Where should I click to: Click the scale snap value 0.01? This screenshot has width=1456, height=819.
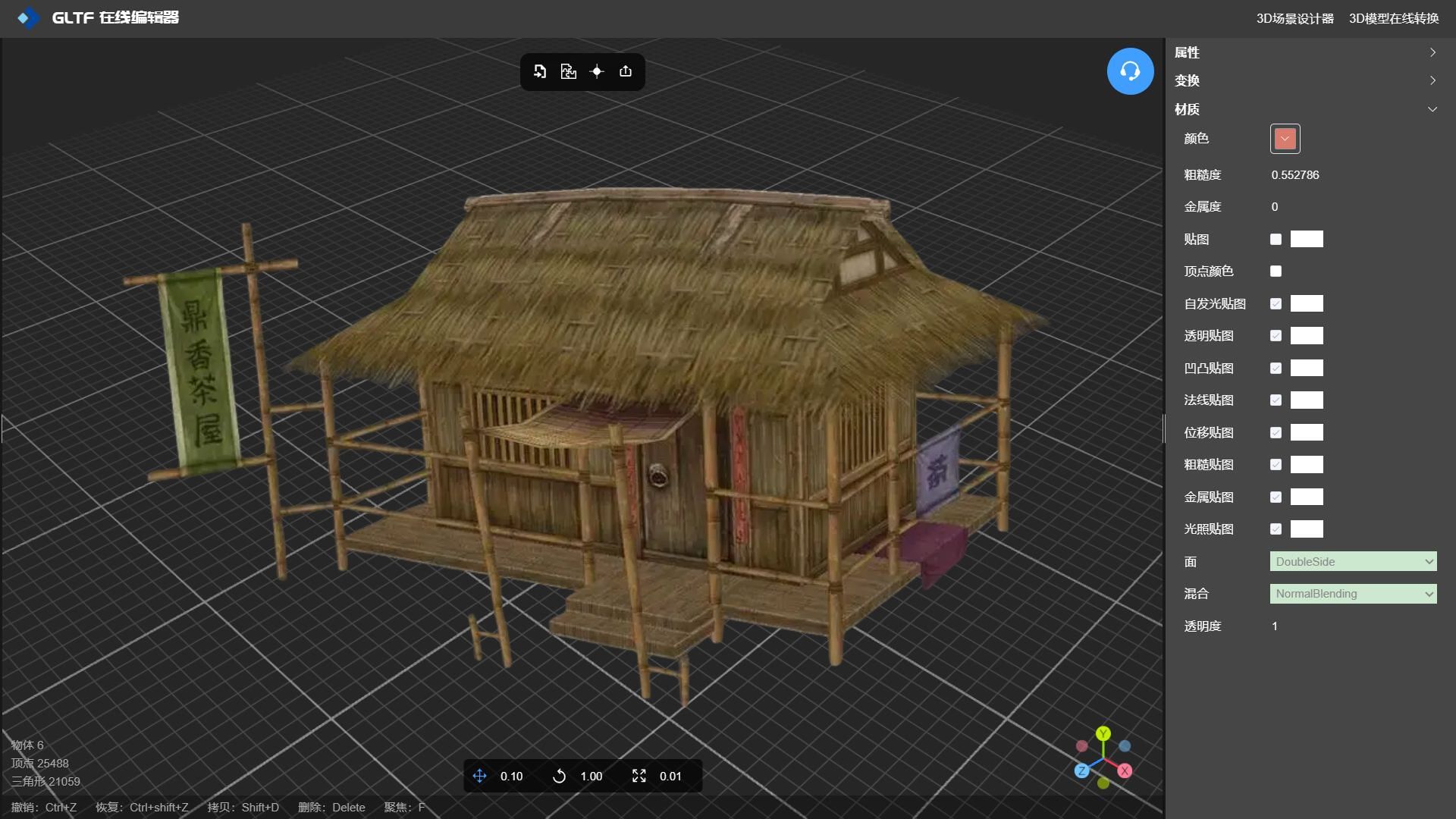[670, 776]
